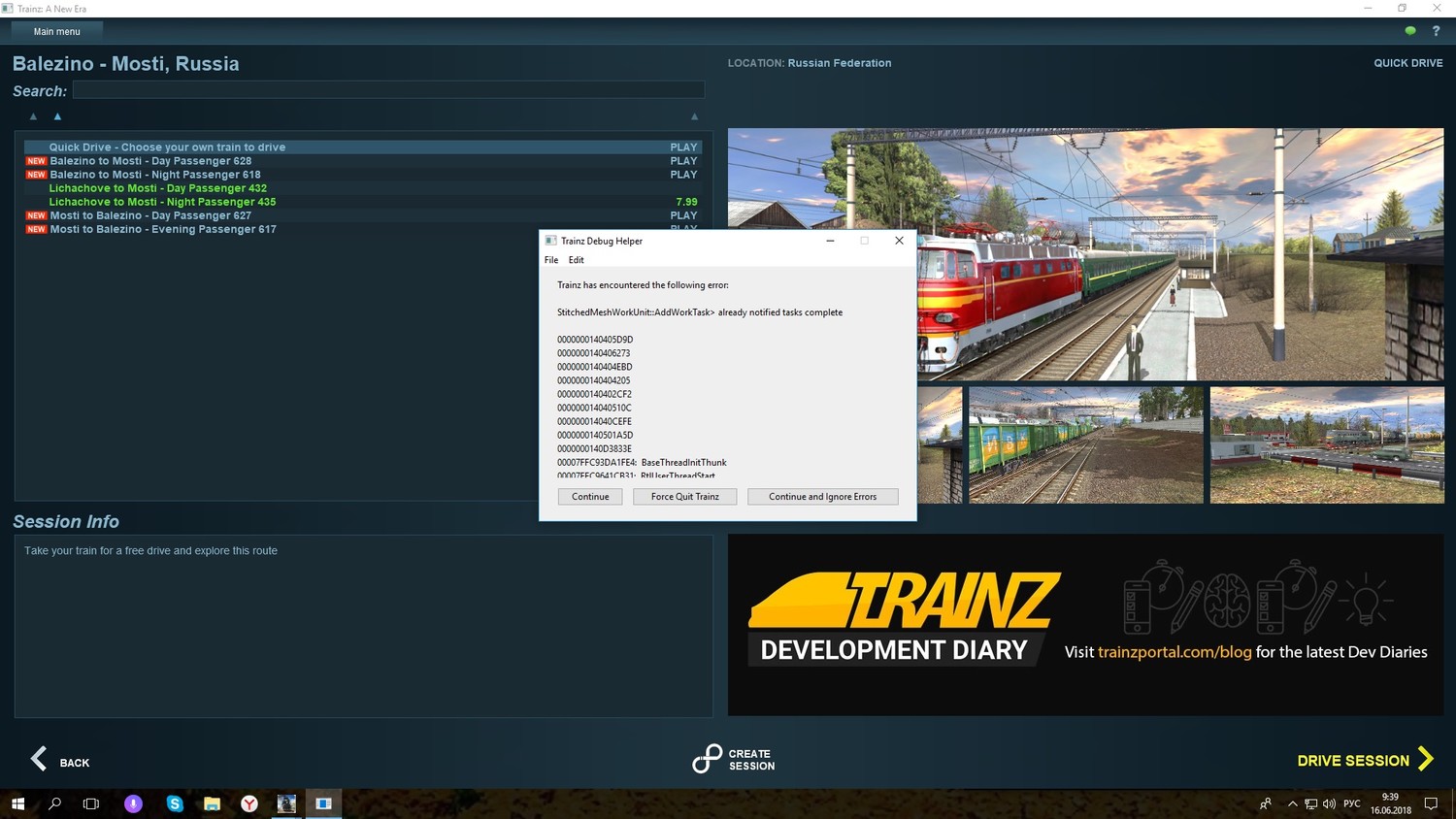
Task: Click the NEW badge on Evening Passenger 617
Action: [x=36, y=229]
